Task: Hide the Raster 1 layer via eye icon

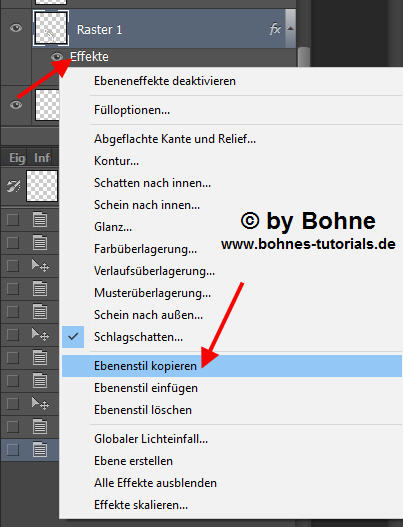Action: (16, 28)
